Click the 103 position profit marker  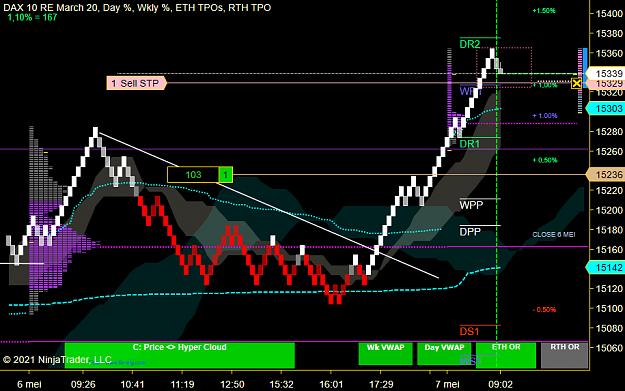[x=193, y=175]
